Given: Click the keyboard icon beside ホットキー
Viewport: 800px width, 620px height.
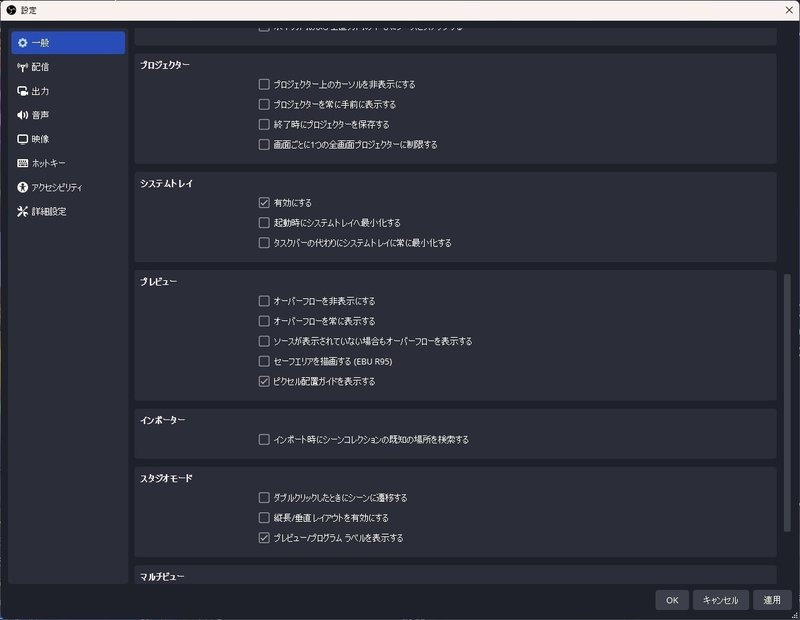Looking at the screenshot, I should click(22, 163).
